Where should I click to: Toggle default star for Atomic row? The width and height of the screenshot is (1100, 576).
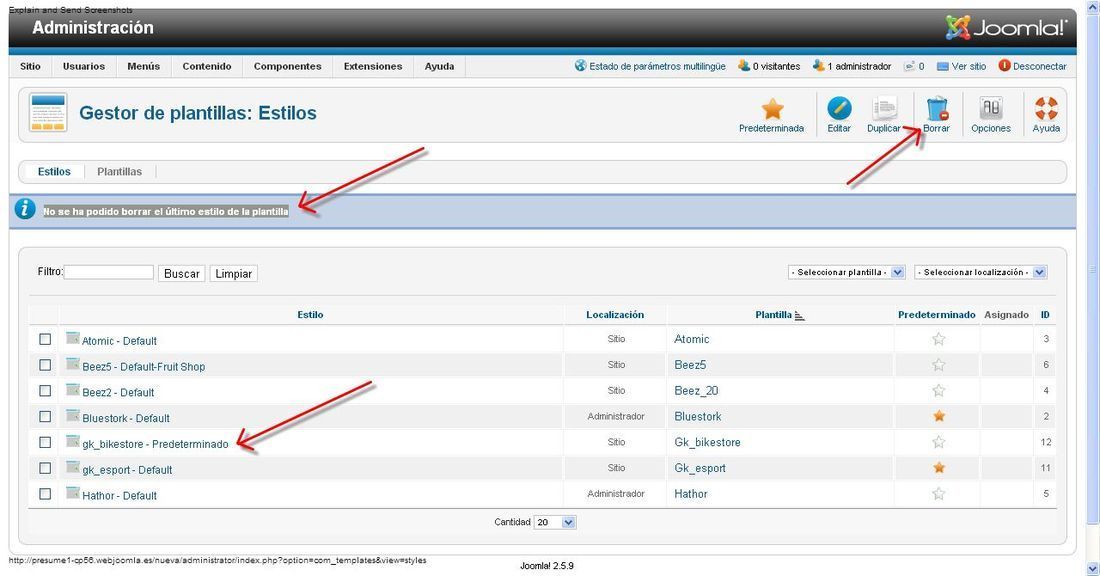tap(939, 339)
